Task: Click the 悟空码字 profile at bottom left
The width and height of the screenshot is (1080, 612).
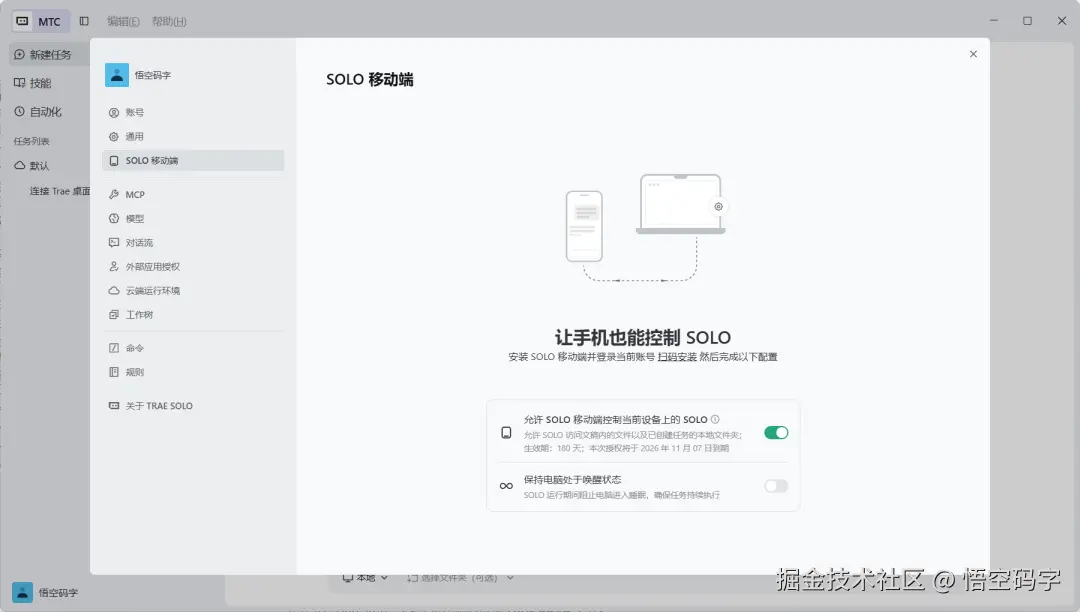Action: 45,592
